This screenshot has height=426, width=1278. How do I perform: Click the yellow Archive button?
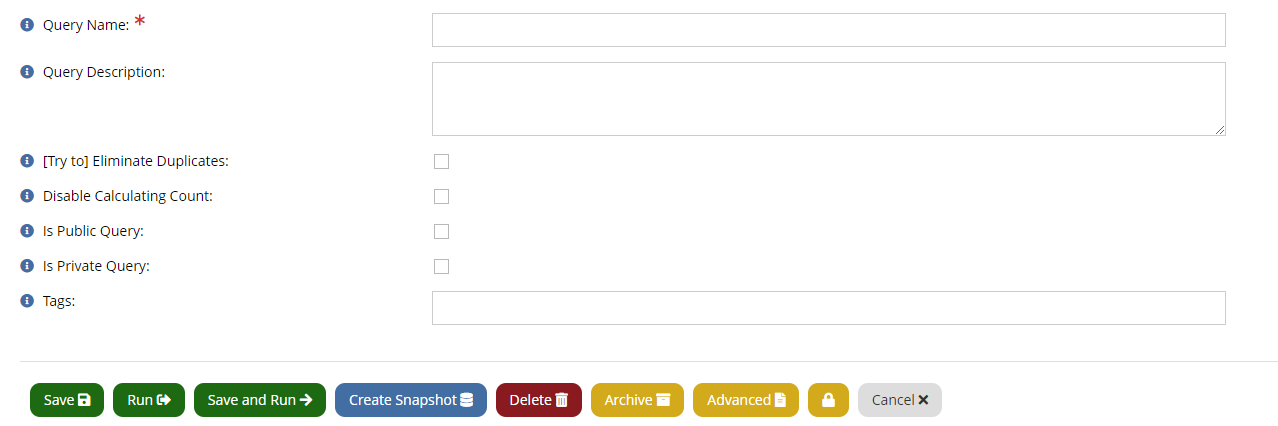(637, 400)
